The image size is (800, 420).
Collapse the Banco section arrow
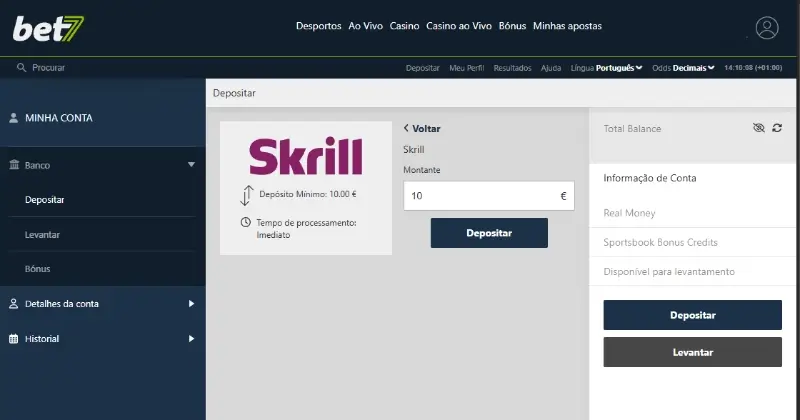click(x=191, y=165)
